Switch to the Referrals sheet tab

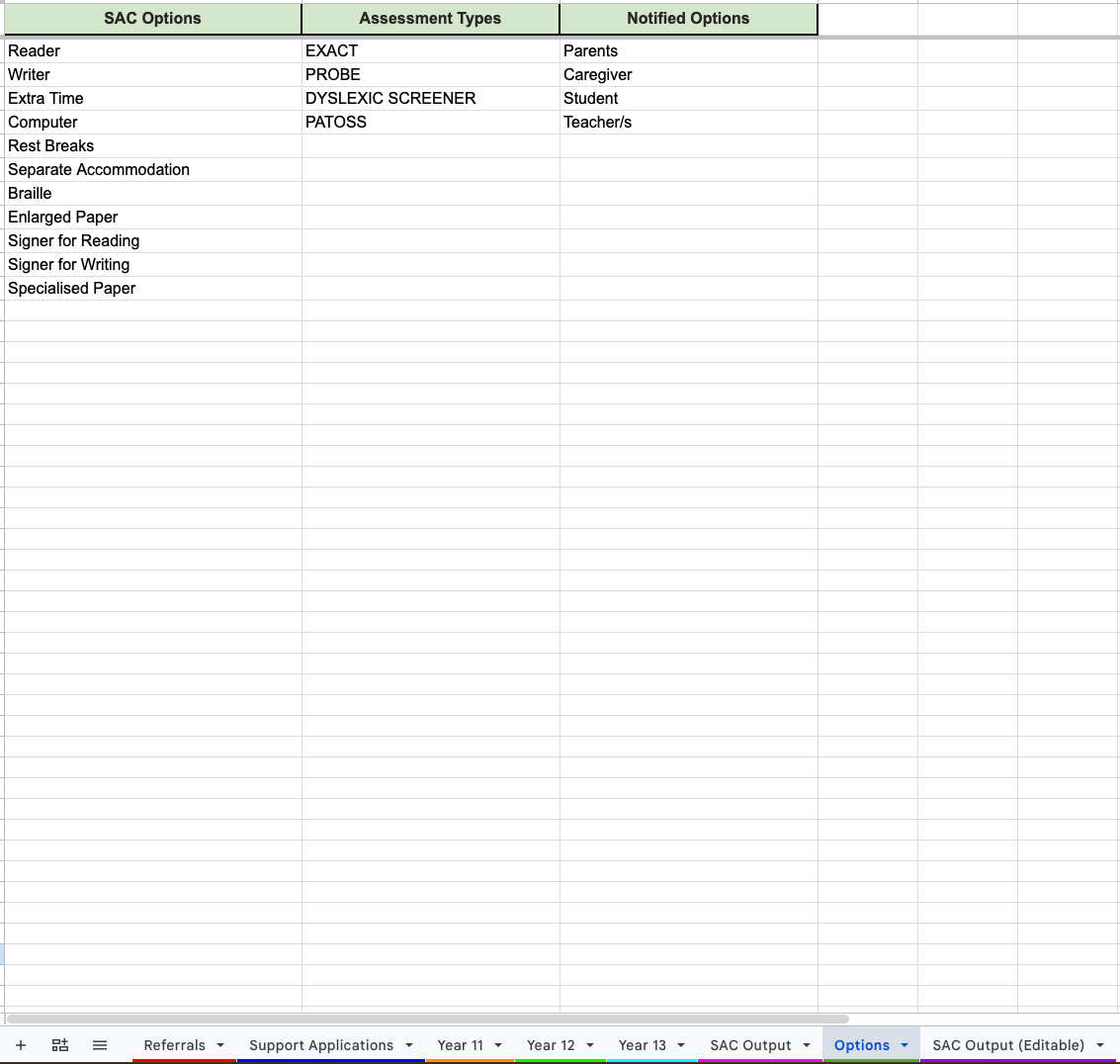[x=174, y=1045]
